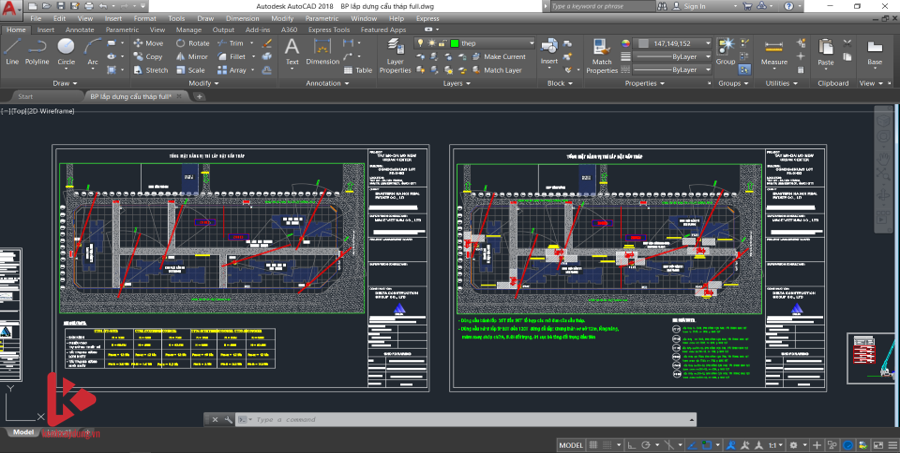Activate the Rotate tool
900x453 pixels.
[192, 43]
